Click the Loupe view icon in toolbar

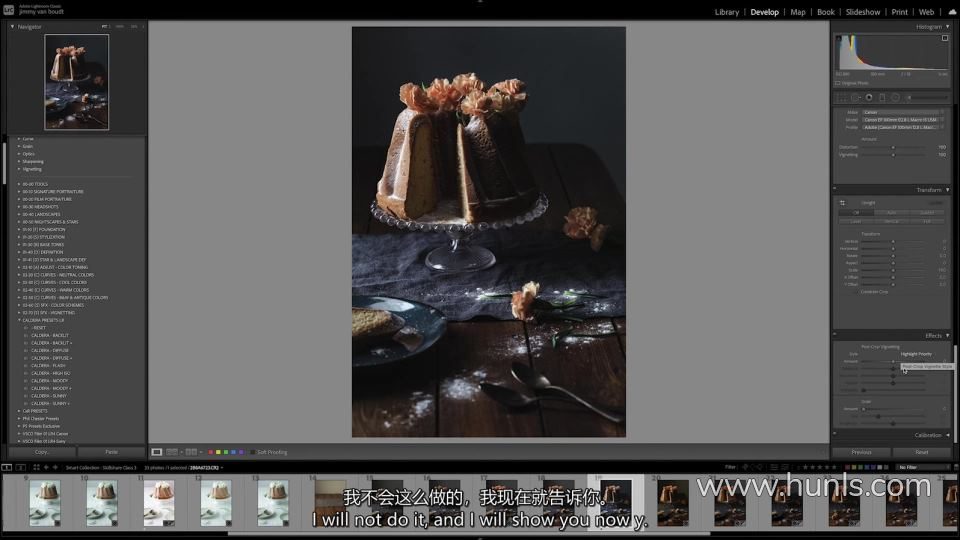[157, 452]
